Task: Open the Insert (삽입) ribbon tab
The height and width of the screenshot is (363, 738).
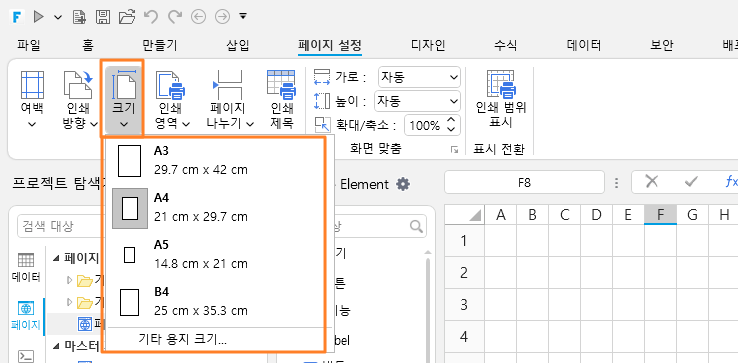Action: [x=238, y=46]
